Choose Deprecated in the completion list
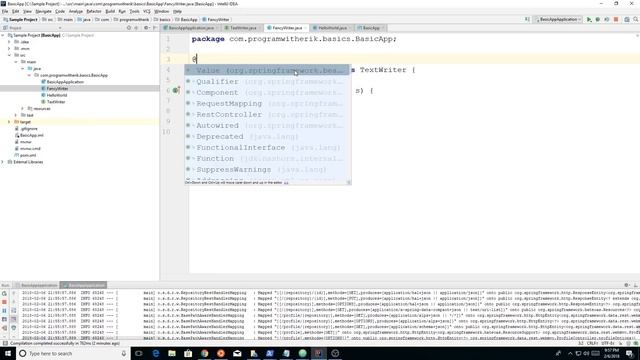 point(267,137)
